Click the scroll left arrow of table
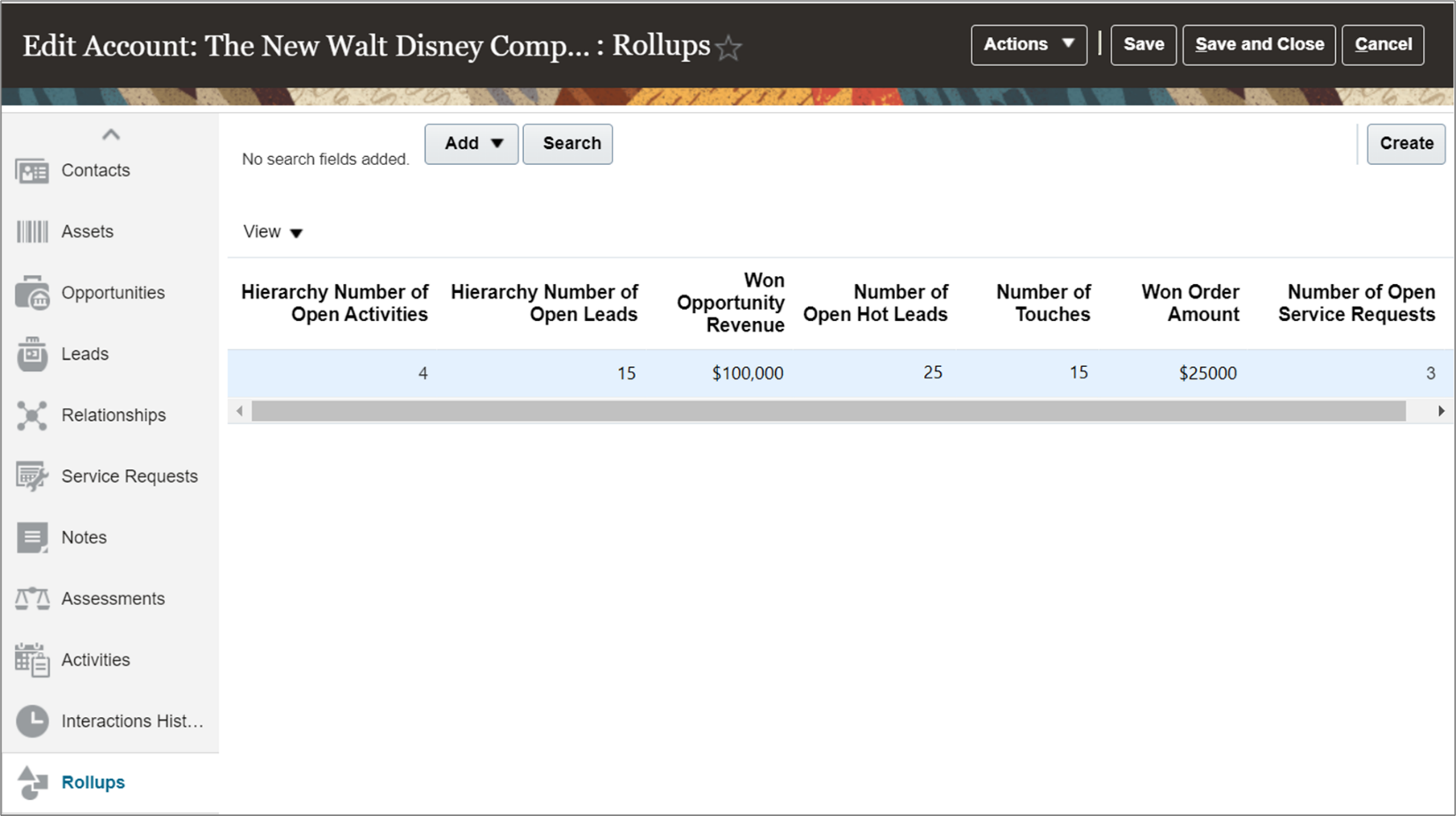1456x816 pixels. [x=239, y=411]
